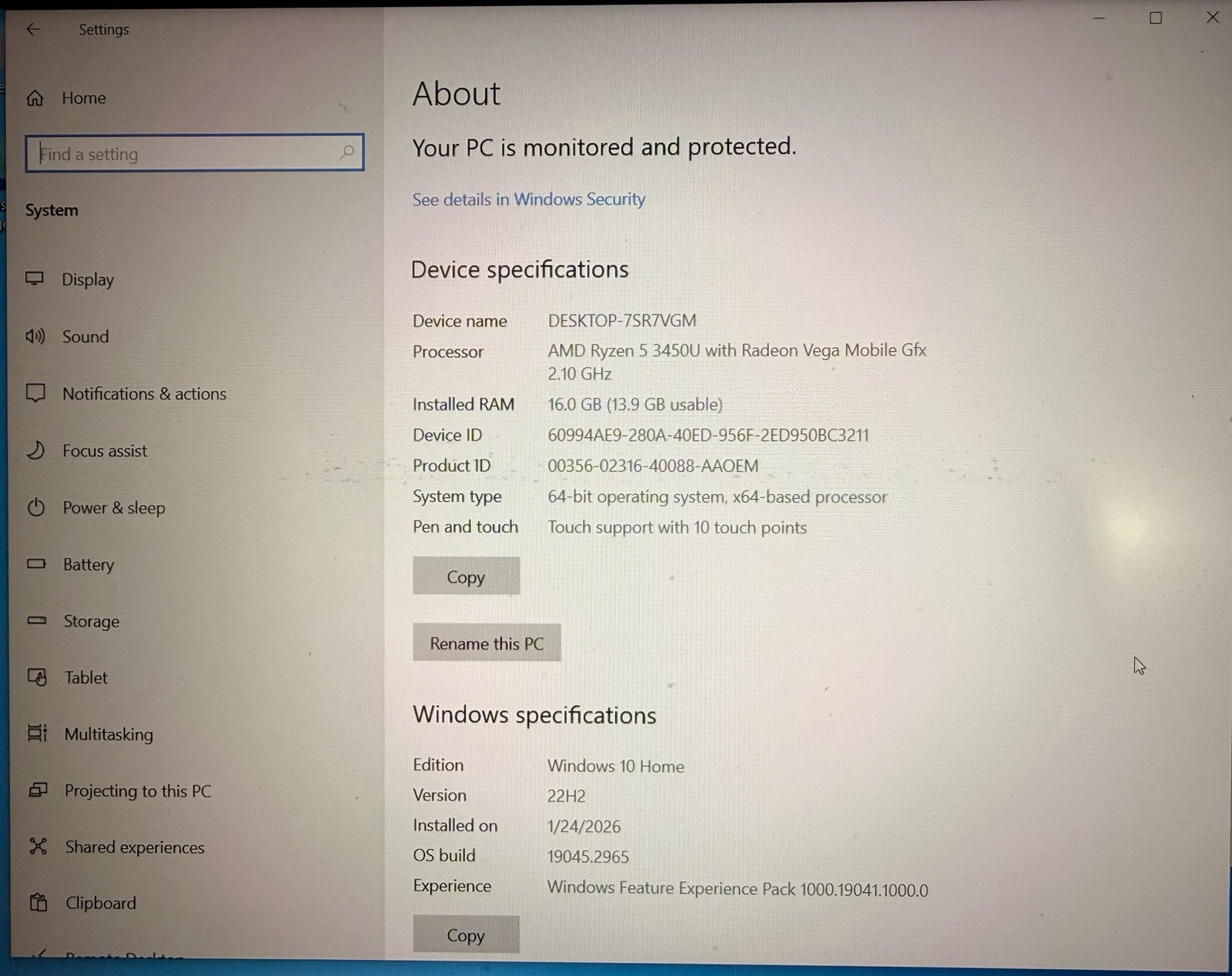Open Multitasking via its icon
The image size is (1232, 976).
[x=38, y=734]
